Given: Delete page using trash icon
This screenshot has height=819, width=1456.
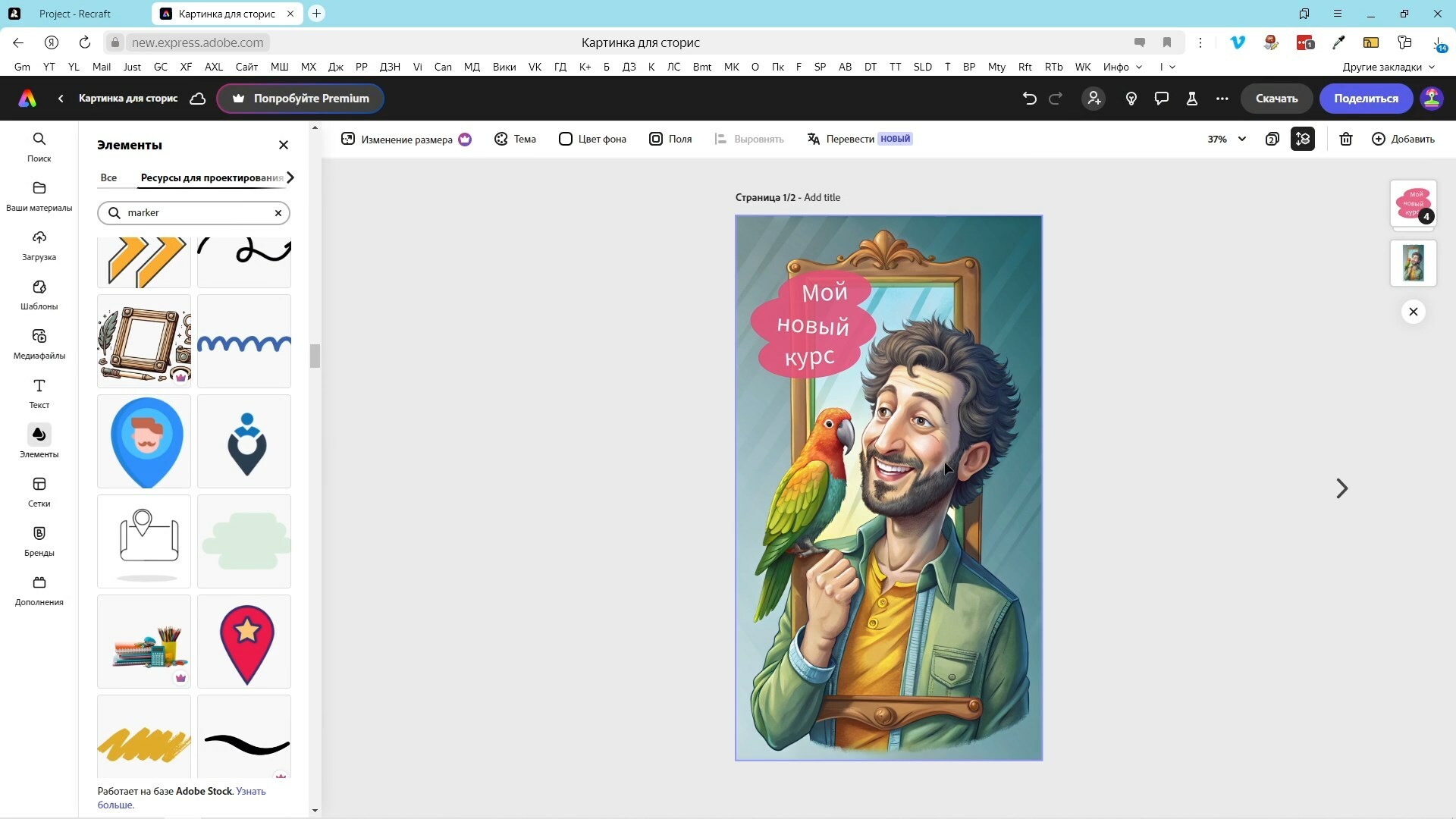Looking at the screenshot, I should (1345, 139).
